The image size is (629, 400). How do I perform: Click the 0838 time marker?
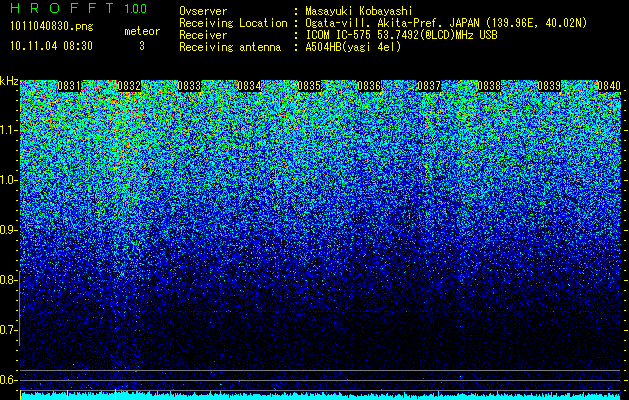(x=489, y=86)
